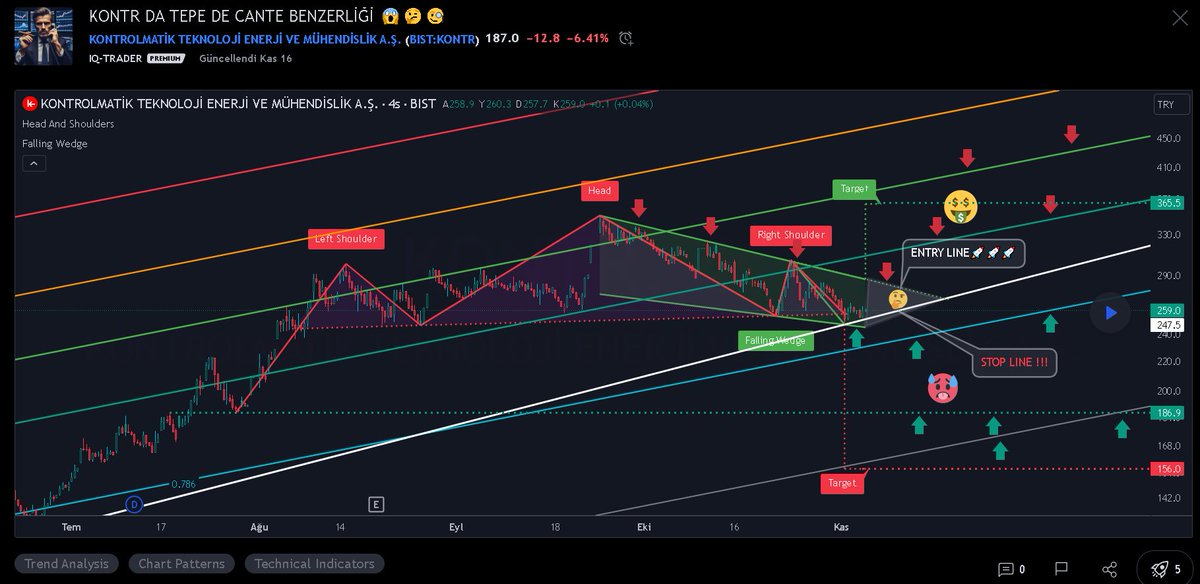
Task: Click the STOP LINE !!! callout
Action: [1014, 362]
